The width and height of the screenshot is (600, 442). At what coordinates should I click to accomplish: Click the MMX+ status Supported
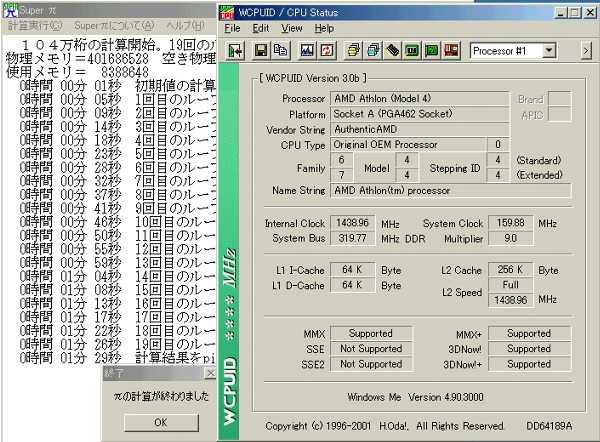pos(530,334)
